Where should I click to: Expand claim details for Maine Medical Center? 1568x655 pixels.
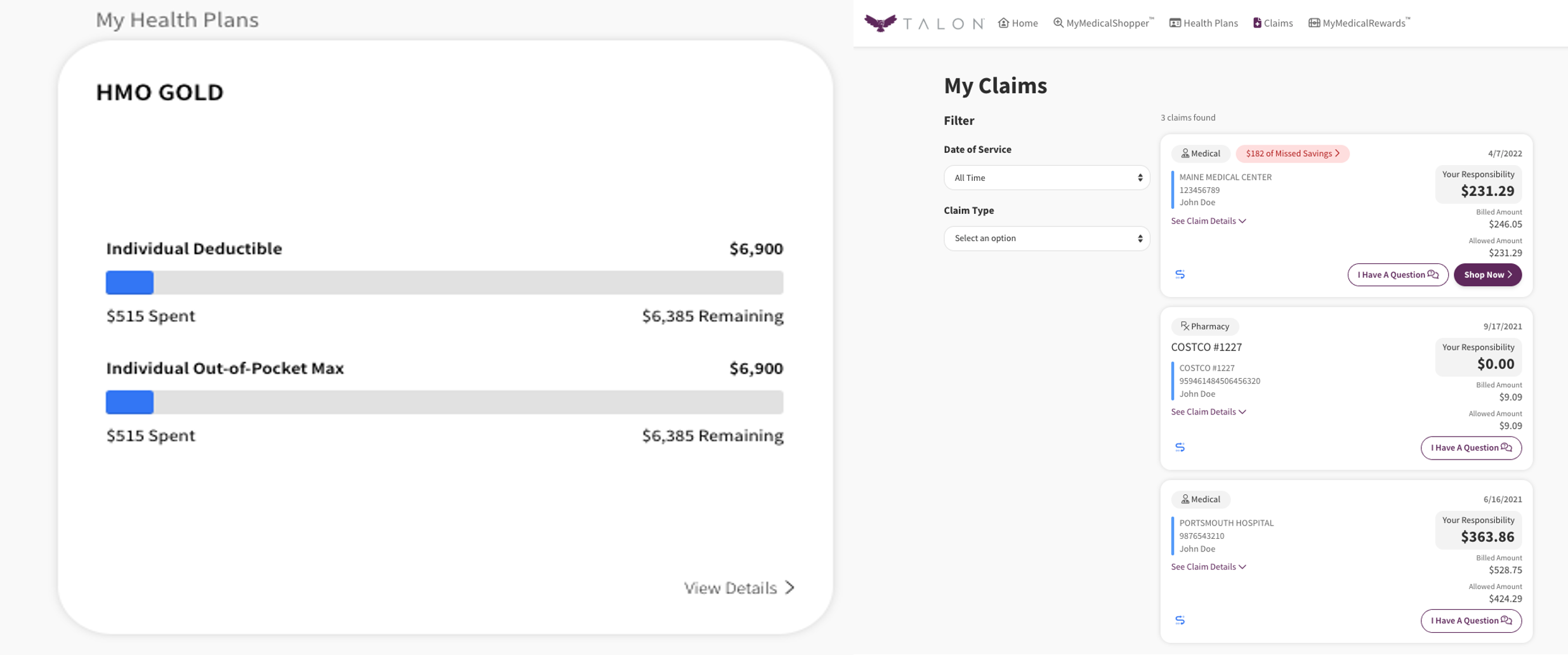point(1208,221)
